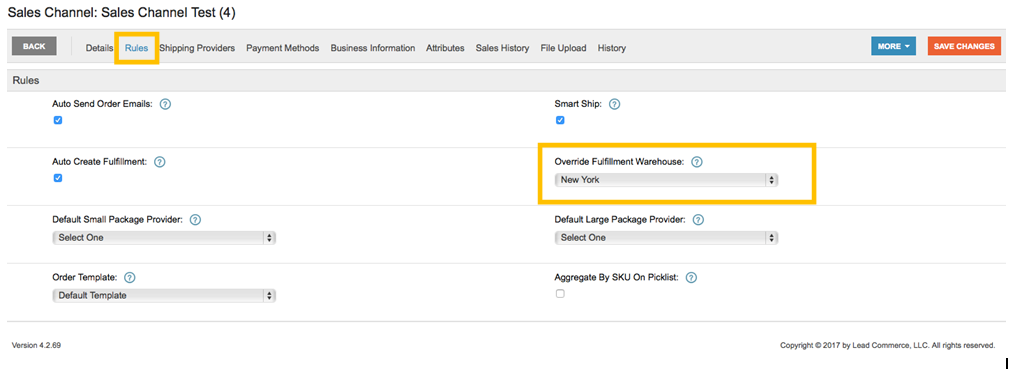The width and height of the screenshot is (1016, 369).
Task: Click the BACK button
Action: (34, 46)
